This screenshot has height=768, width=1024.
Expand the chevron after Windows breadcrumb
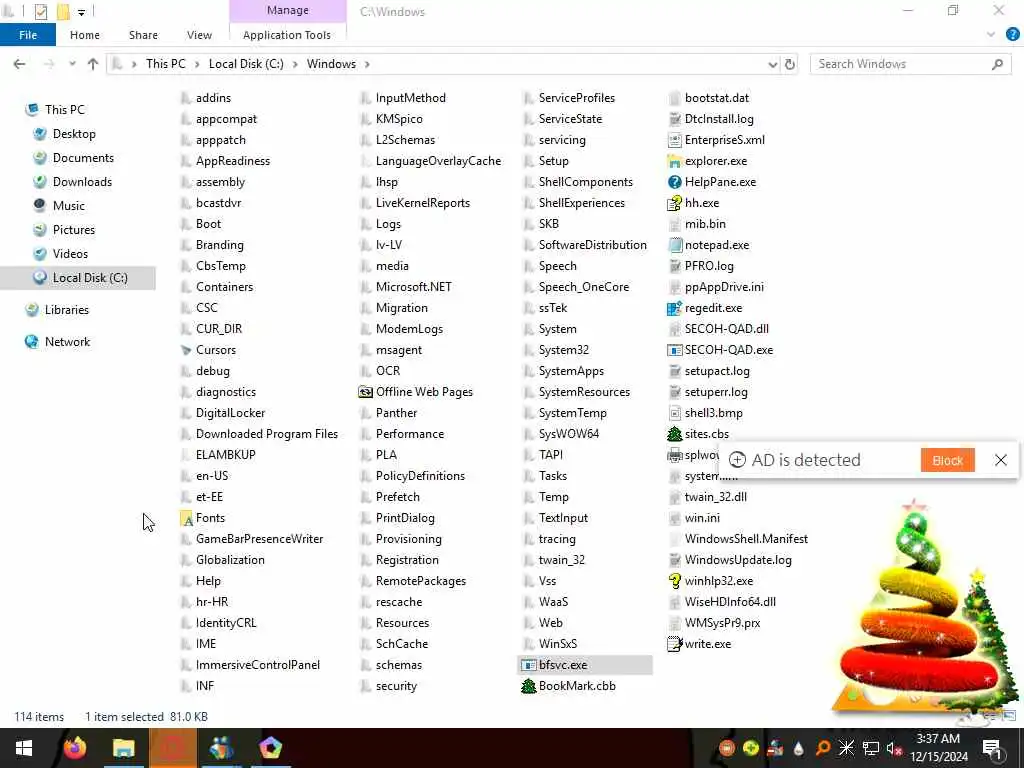coord(367,64)
